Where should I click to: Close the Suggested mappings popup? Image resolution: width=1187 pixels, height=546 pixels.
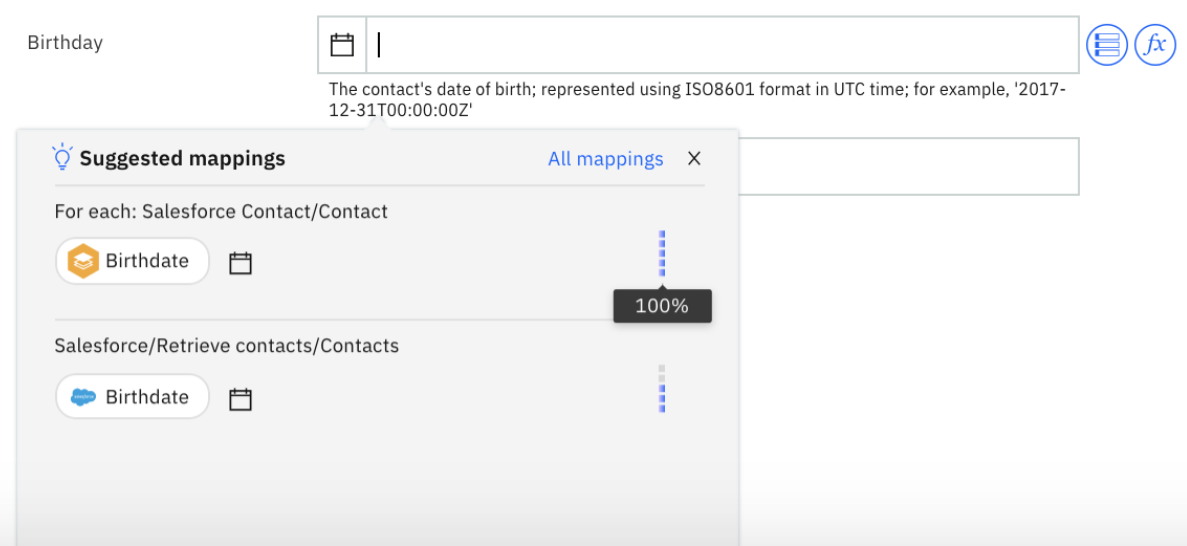[x=694, y=158]
